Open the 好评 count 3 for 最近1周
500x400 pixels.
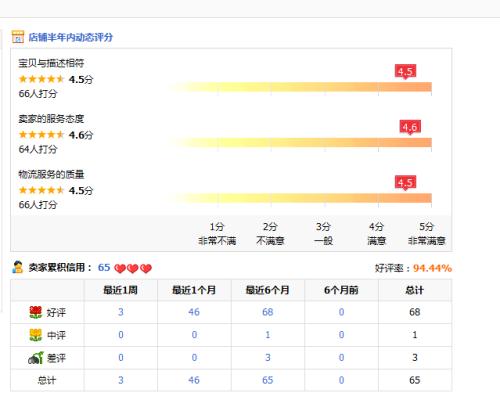121,312
